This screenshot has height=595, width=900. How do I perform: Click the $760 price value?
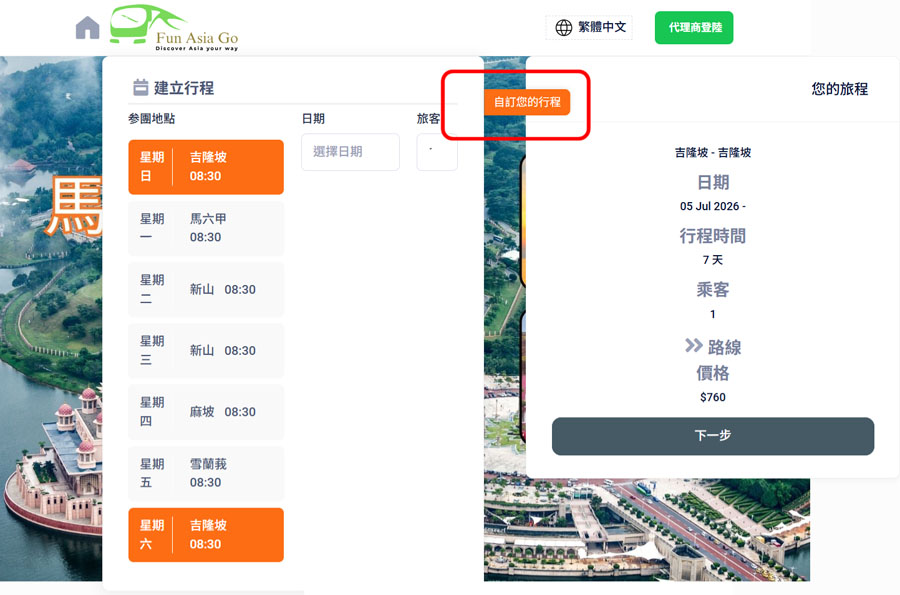click(713, 397)
